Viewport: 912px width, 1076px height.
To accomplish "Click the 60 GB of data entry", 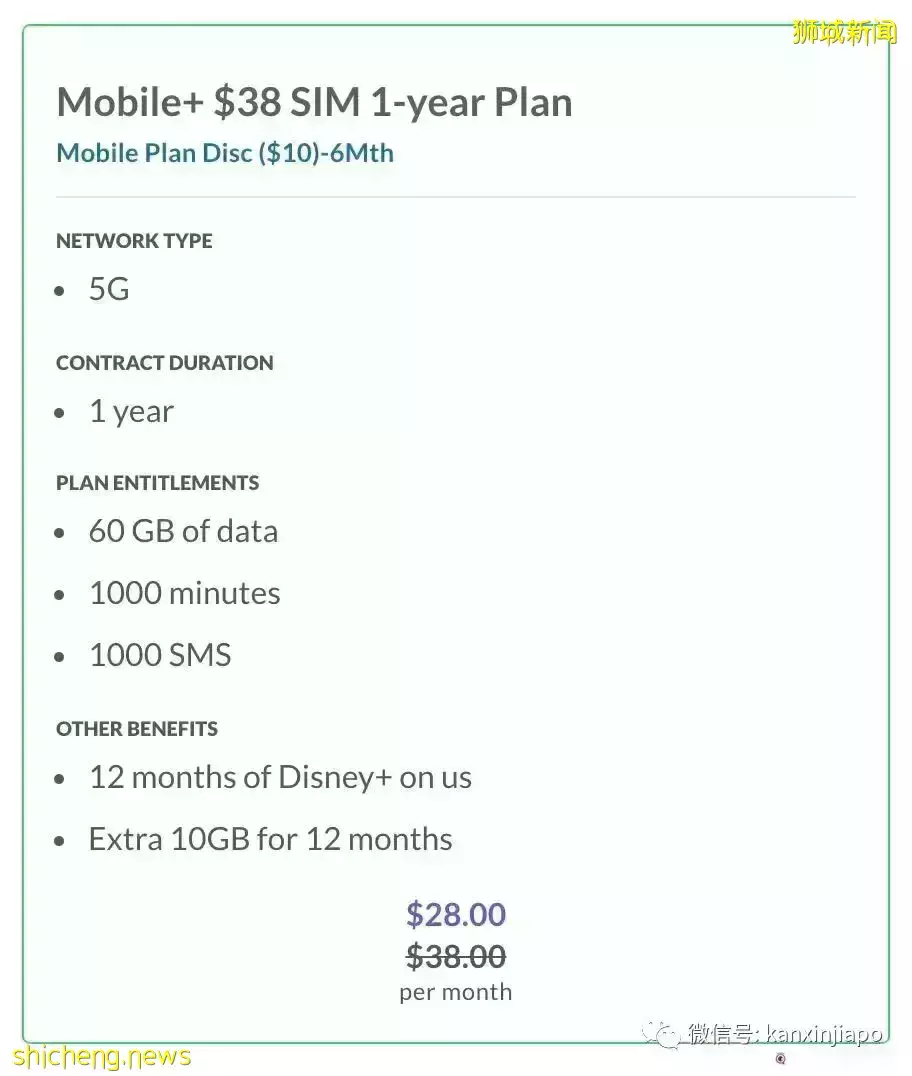I will pos(183,532).
